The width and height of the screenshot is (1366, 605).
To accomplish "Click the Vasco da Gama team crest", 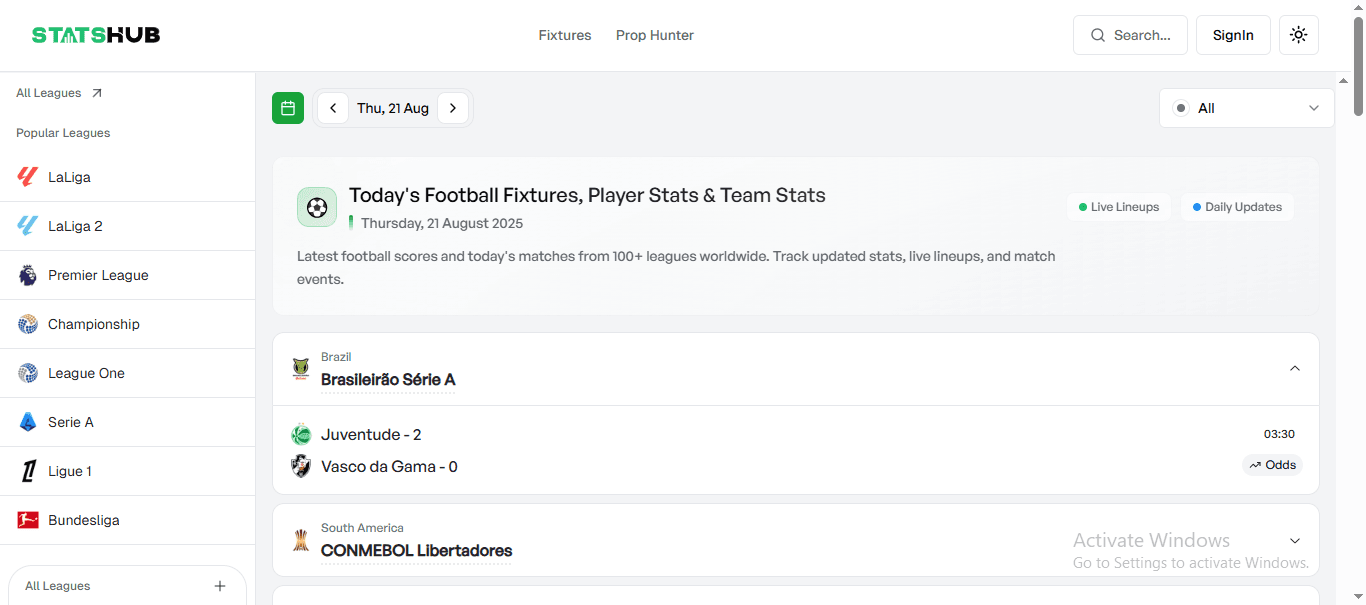I will click(x=301, y=466).
